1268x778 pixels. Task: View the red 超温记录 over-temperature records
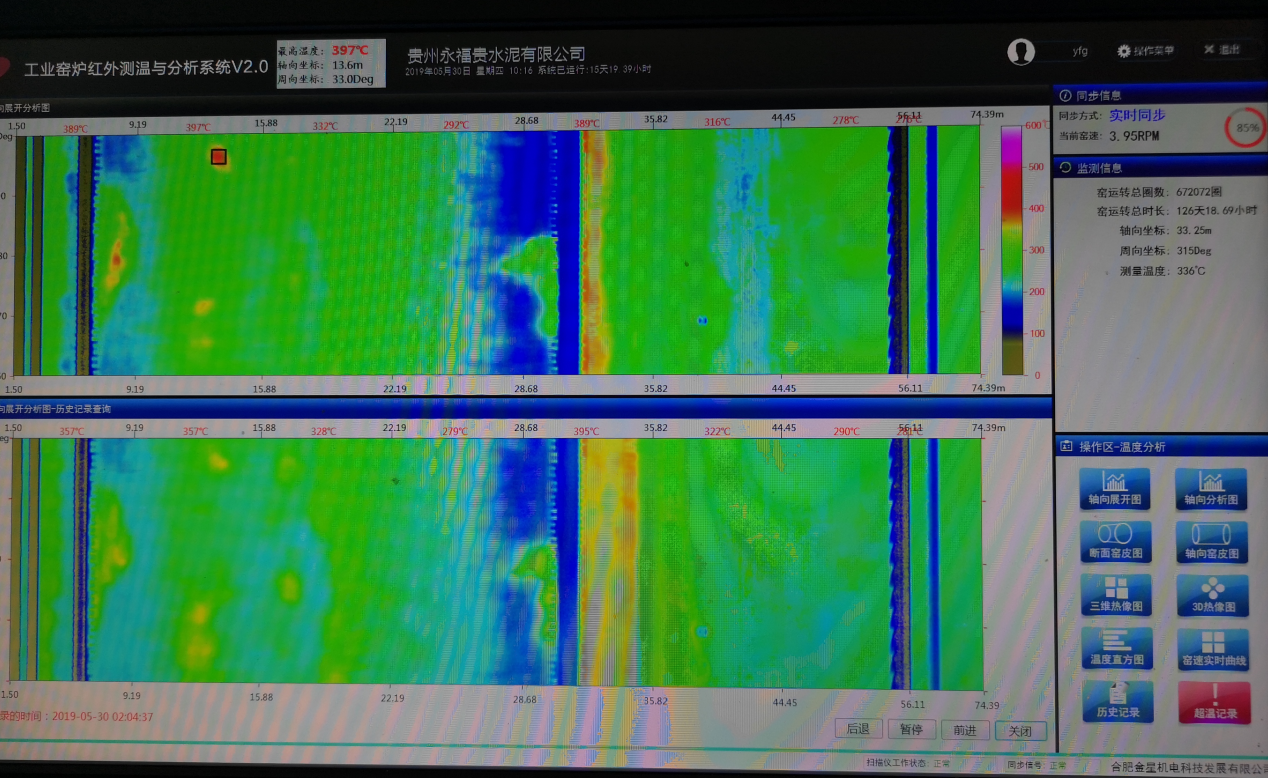[1213, 702]
